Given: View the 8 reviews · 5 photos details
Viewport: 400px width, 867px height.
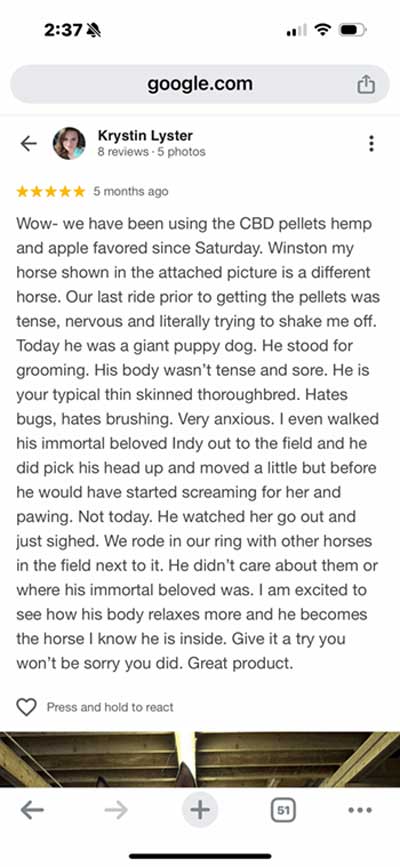Looking at the screenshot, I should tap(152, 152).
